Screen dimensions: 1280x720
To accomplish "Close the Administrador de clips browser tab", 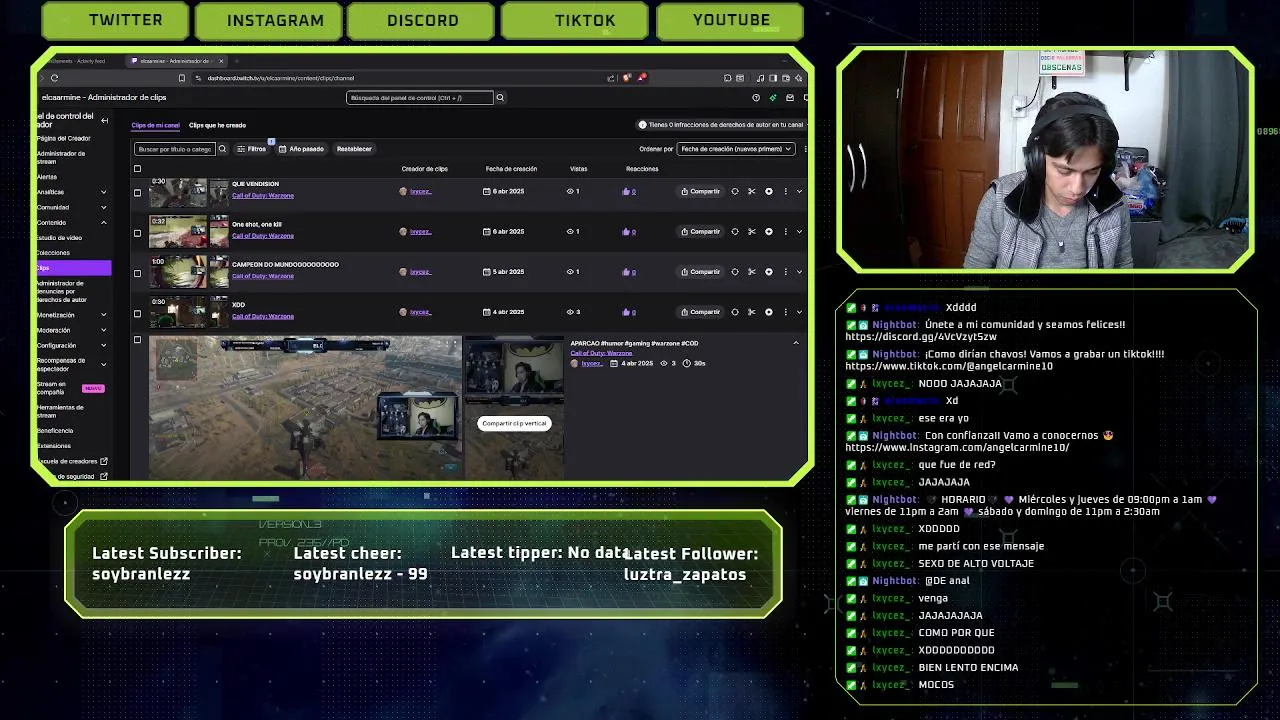I will [x=221, y=61].
